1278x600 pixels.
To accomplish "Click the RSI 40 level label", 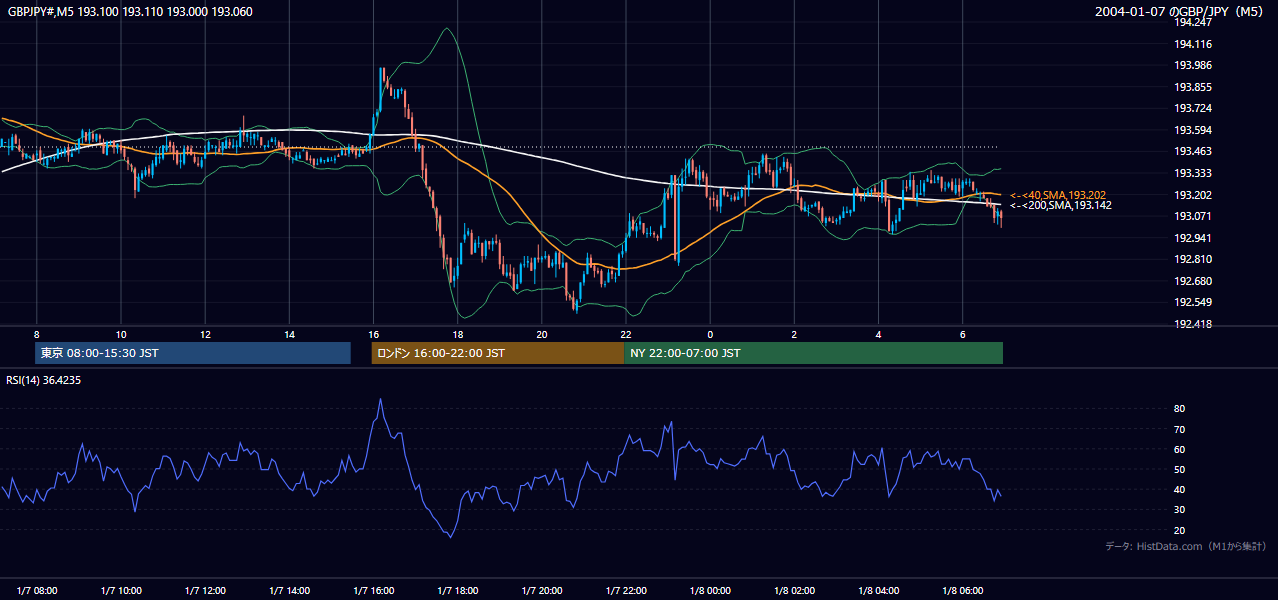I will (x=1180, y=489).
